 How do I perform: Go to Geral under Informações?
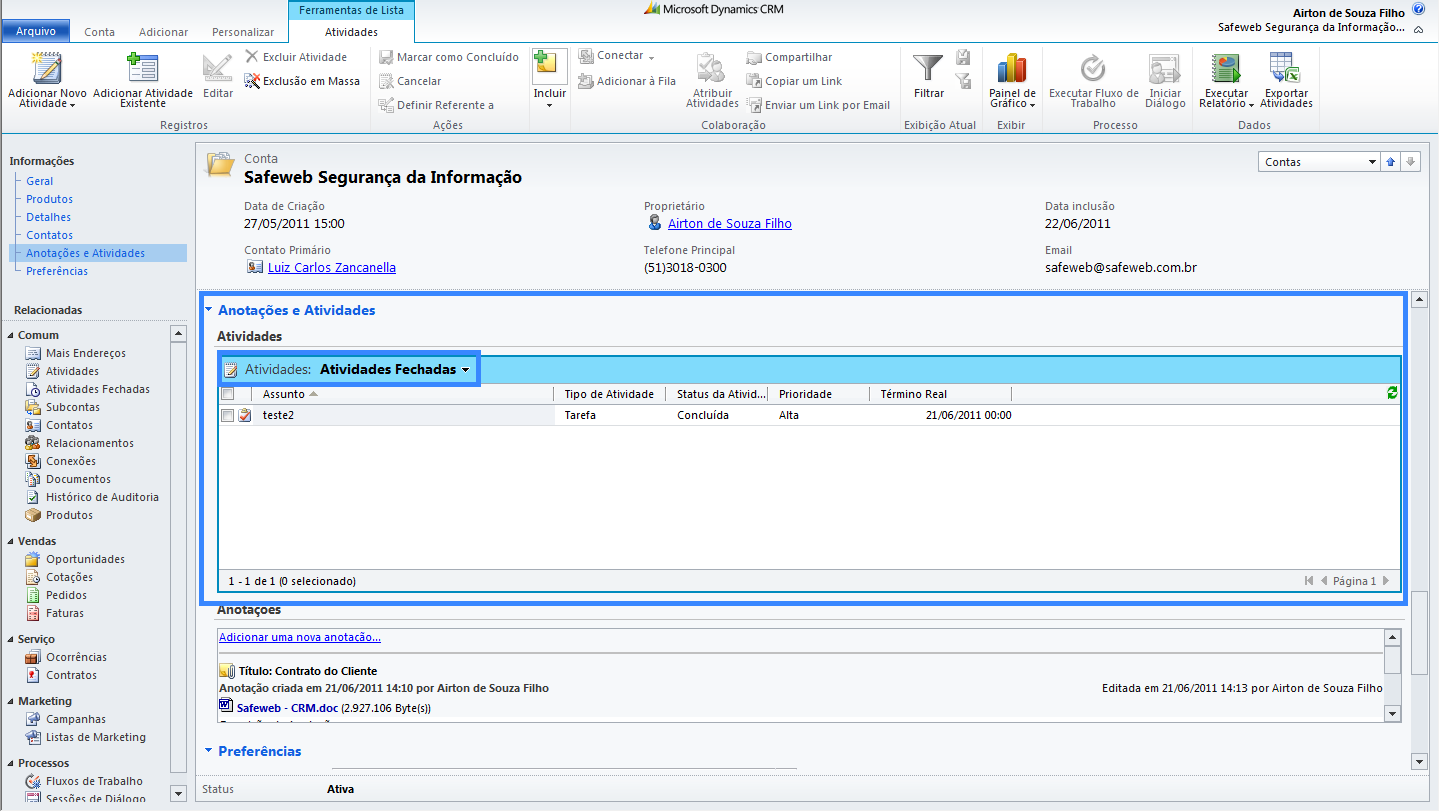pyautogui.click(x=40, y=181)
